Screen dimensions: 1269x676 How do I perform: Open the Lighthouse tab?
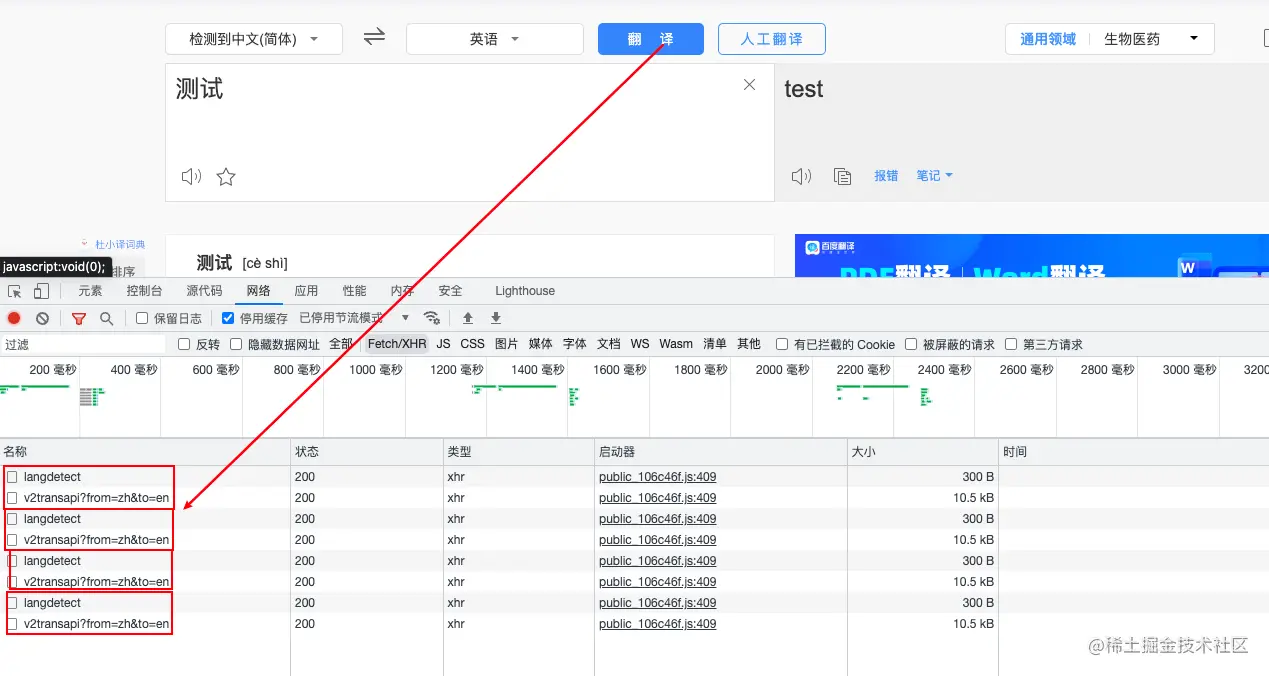525,291
